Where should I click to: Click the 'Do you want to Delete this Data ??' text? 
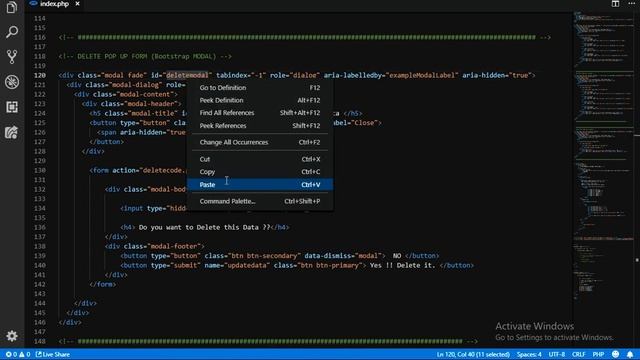click(x=204, y=227)
